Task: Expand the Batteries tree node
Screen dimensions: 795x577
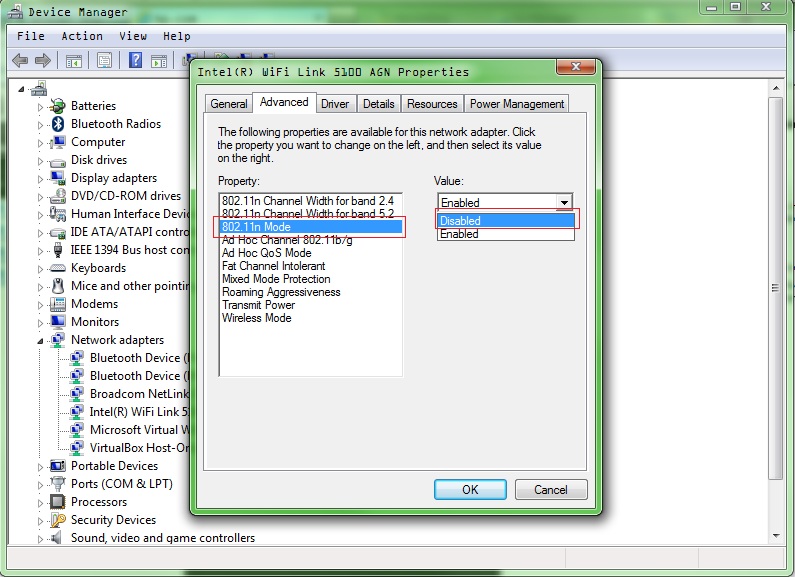Action: tap(40, 107)
